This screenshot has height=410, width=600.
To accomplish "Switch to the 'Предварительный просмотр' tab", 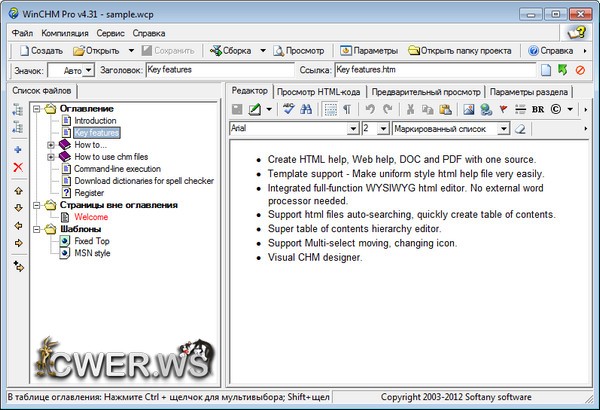I will click(426, 92).
